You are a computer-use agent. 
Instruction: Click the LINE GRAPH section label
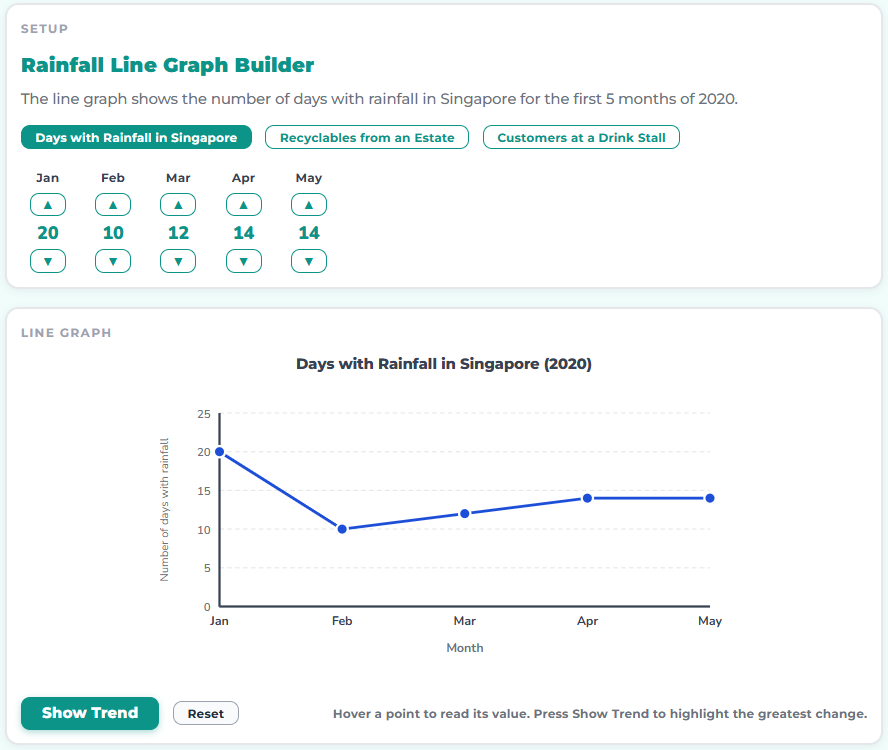(x=66, y=333)
